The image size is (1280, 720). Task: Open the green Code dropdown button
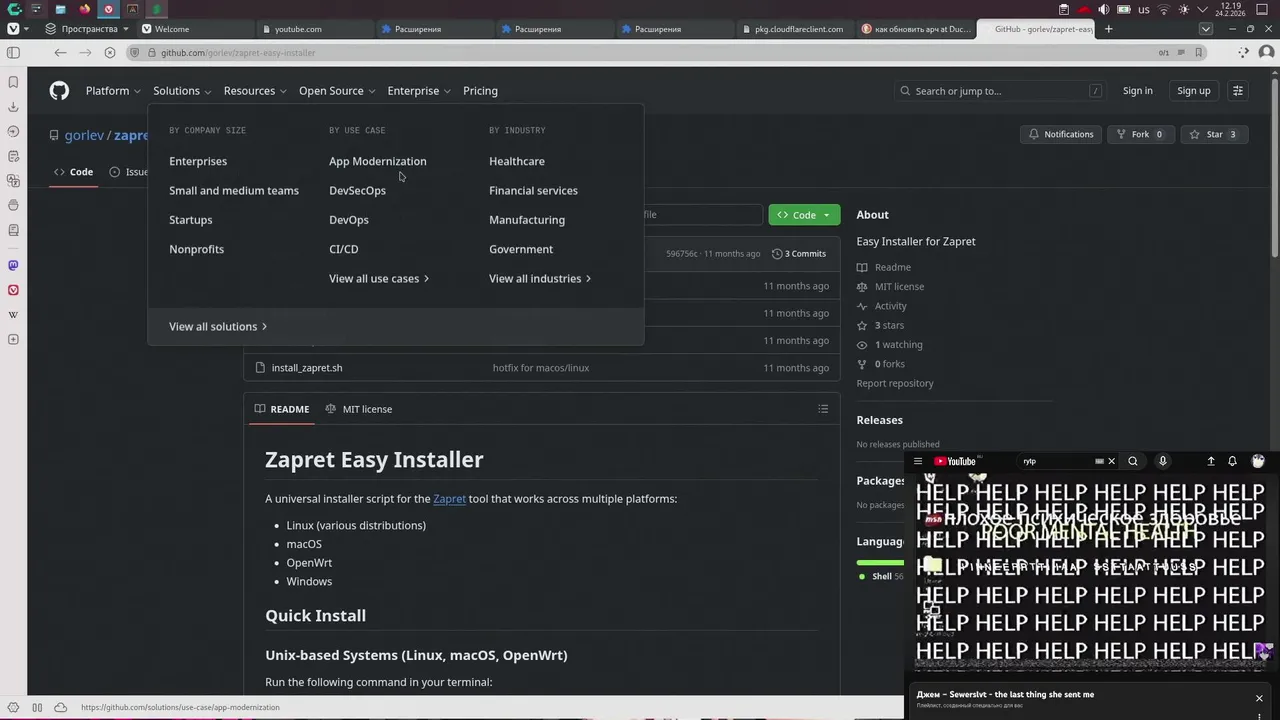point(804,215)
